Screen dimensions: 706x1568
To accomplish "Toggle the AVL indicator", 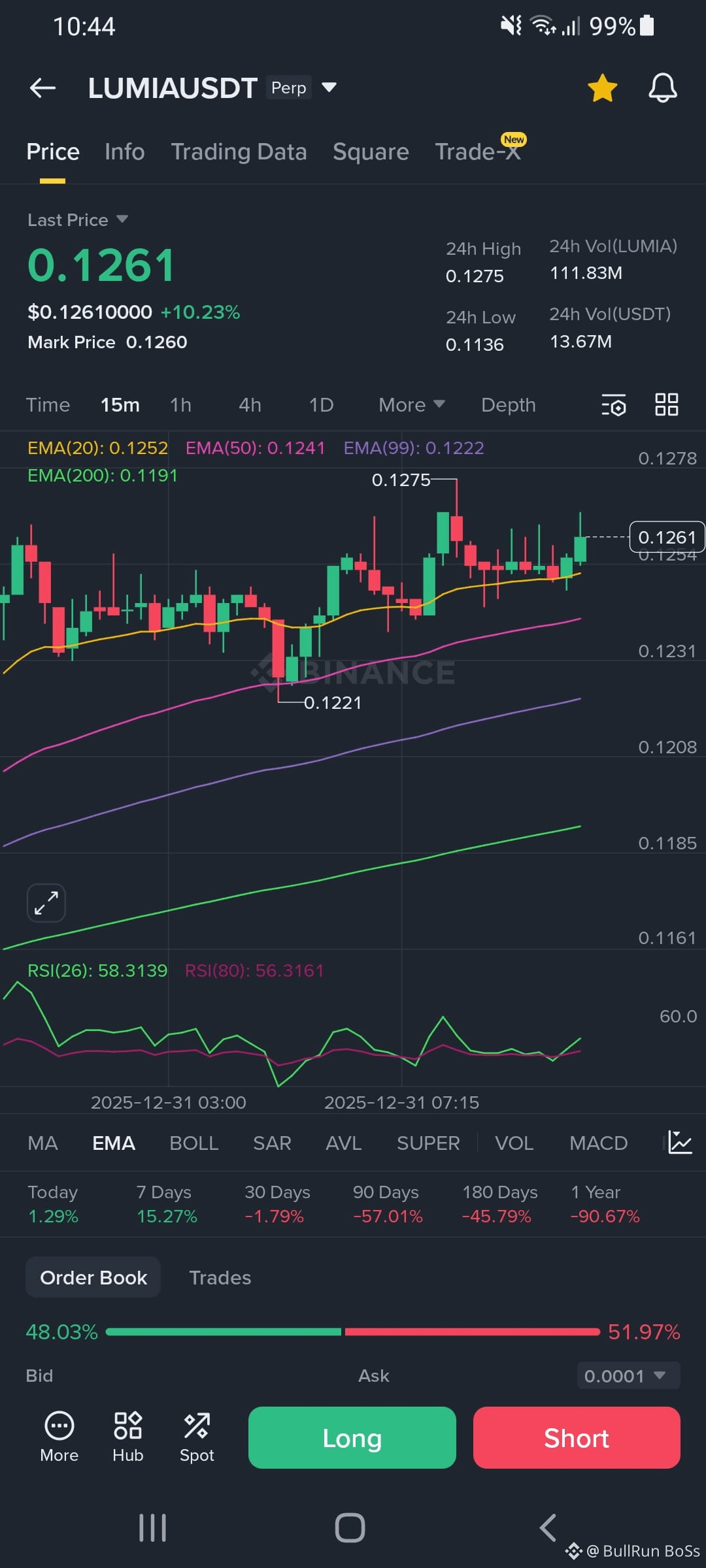I will pyautogui.click(x=344, y=1143).
